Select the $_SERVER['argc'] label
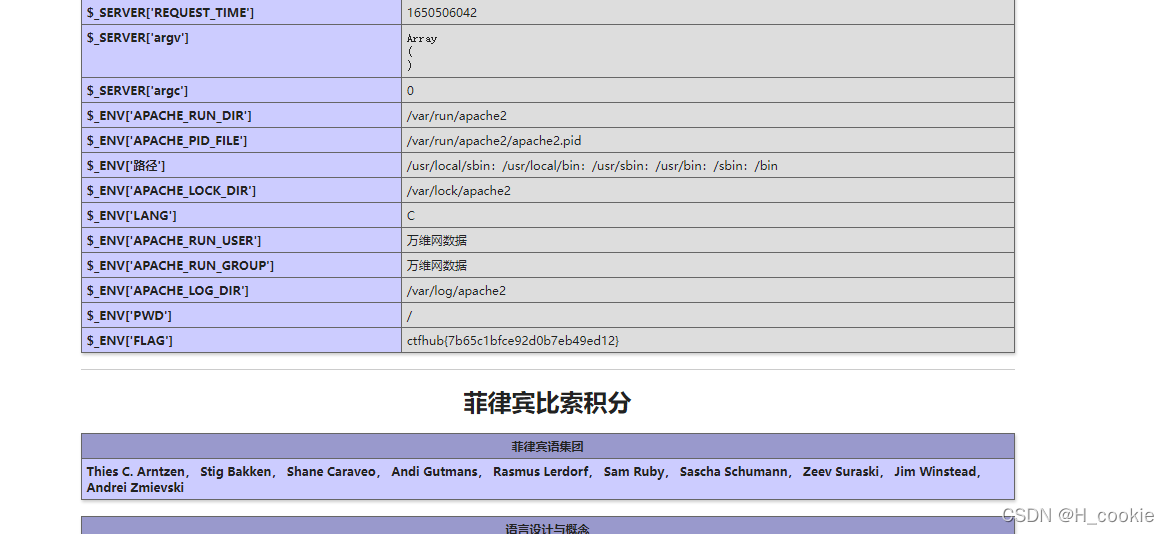The width and height of the screenshot is (1169, 534). [137, 90]
